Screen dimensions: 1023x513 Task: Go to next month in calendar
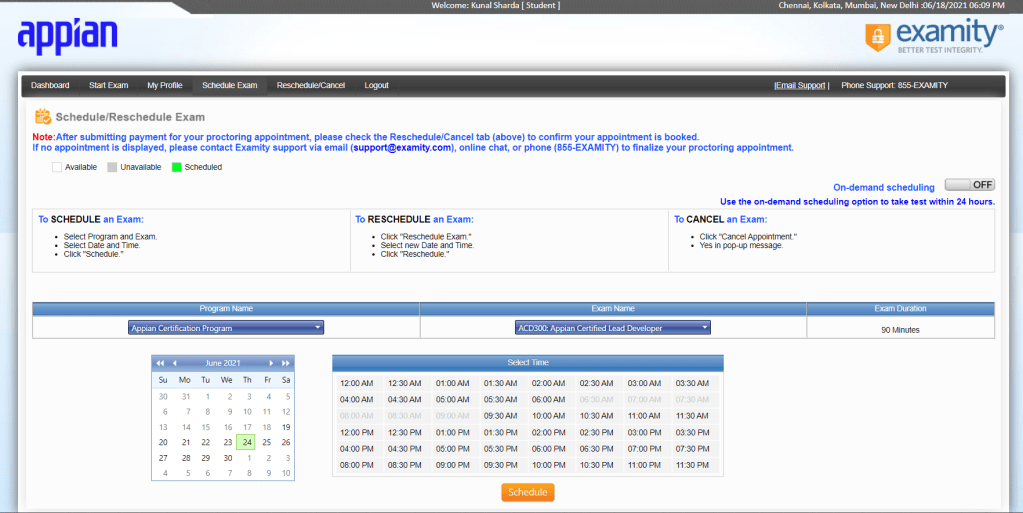271,363
